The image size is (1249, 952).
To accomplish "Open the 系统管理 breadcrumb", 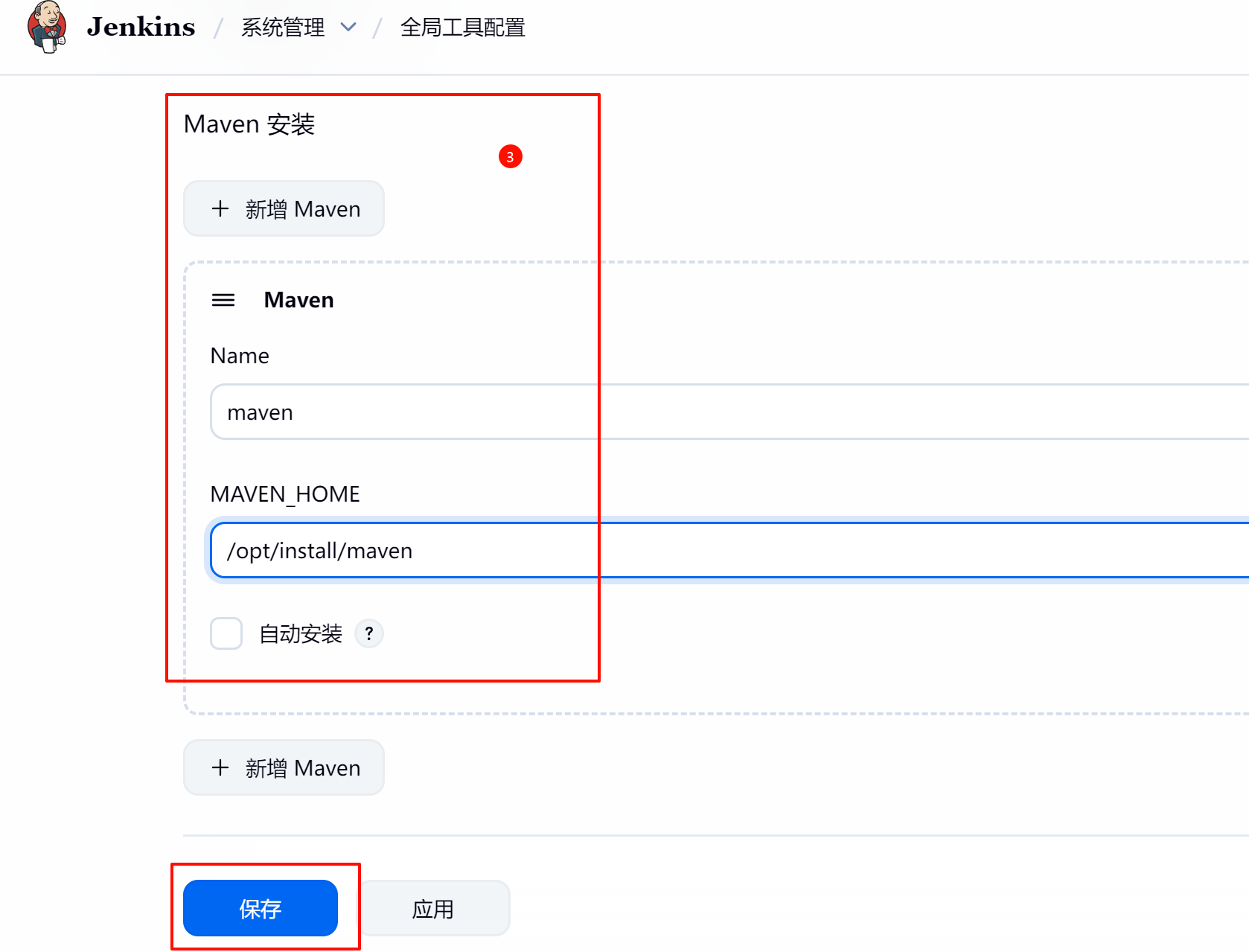I will click(283, 28).
